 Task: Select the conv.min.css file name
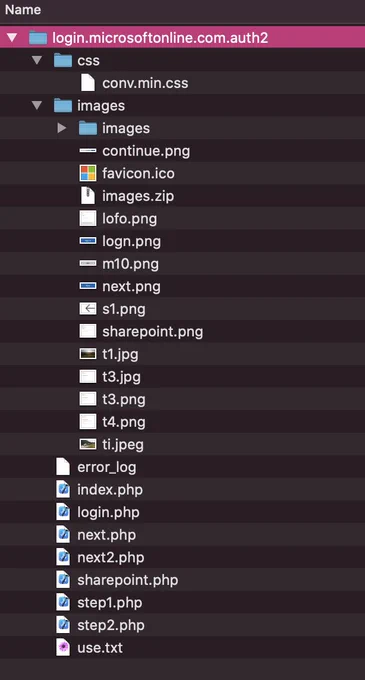point(145,83)
